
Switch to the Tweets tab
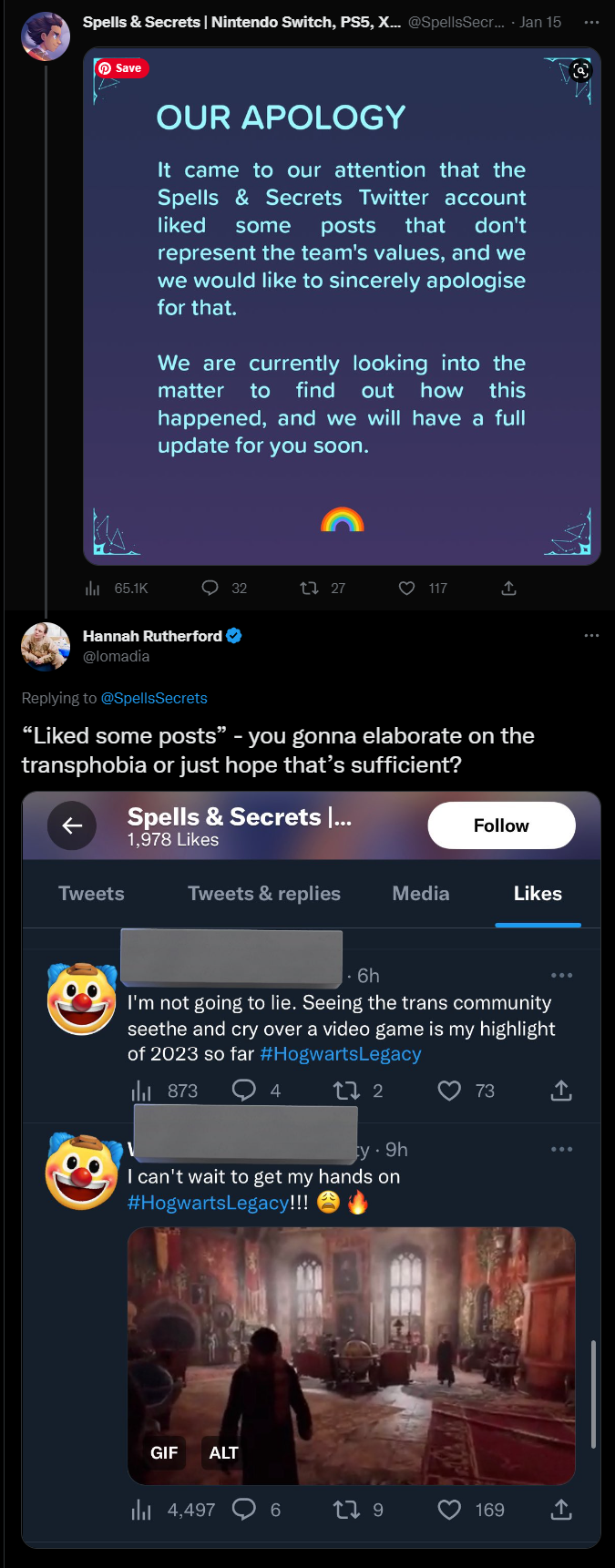(91, 894)
